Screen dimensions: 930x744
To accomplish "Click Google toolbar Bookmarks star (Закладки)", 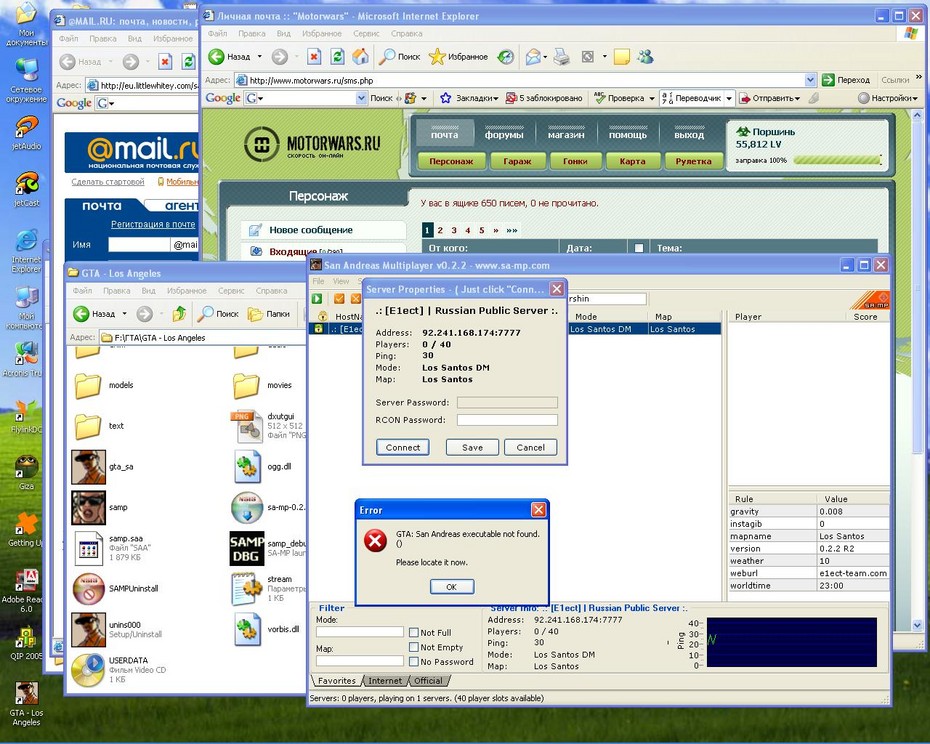I will click(x=445, y=98).
